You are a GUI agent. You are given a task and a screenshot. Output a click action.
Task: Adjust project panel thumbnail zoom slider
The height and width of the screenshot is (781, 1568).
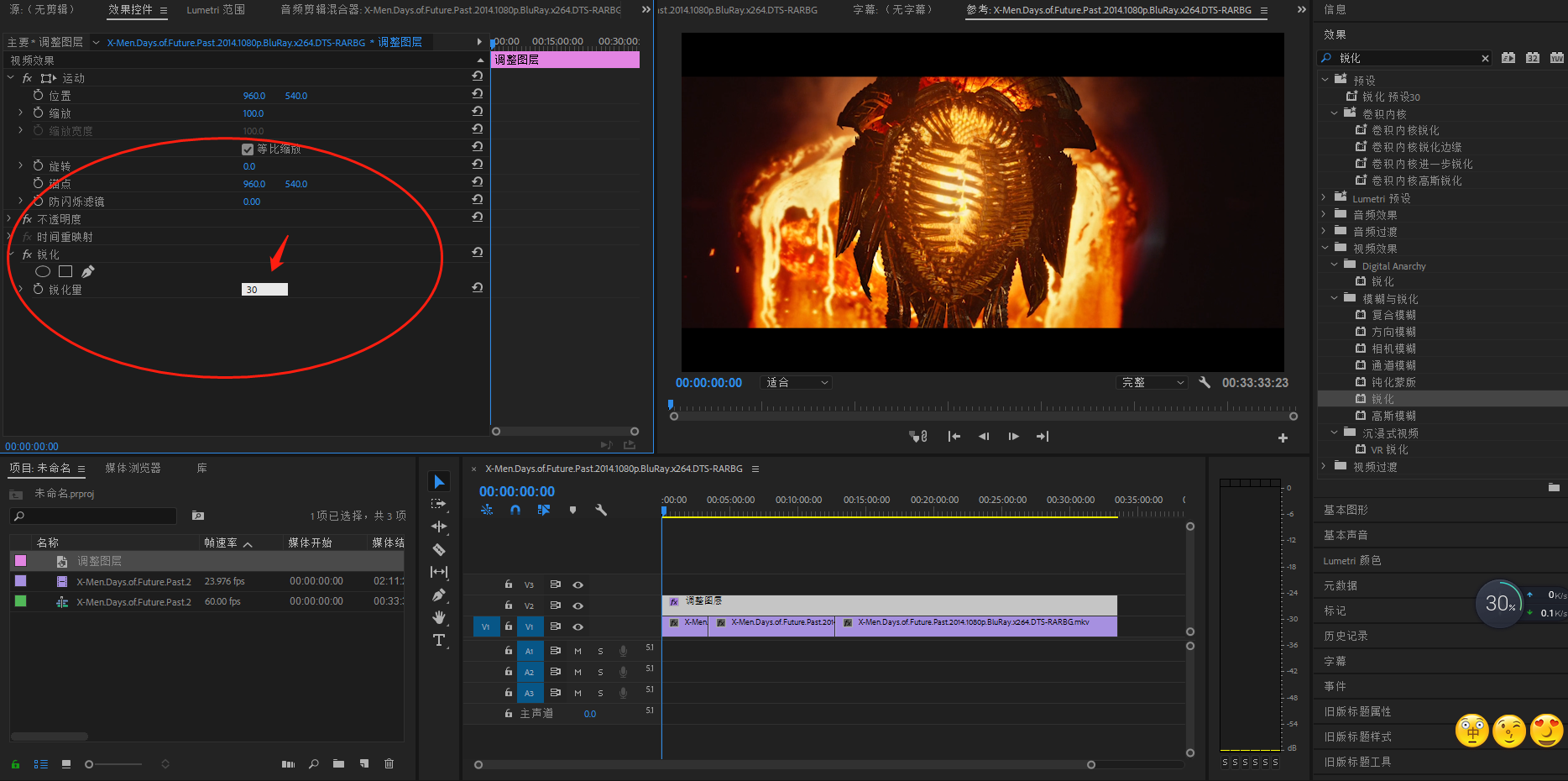click(89, 764)
